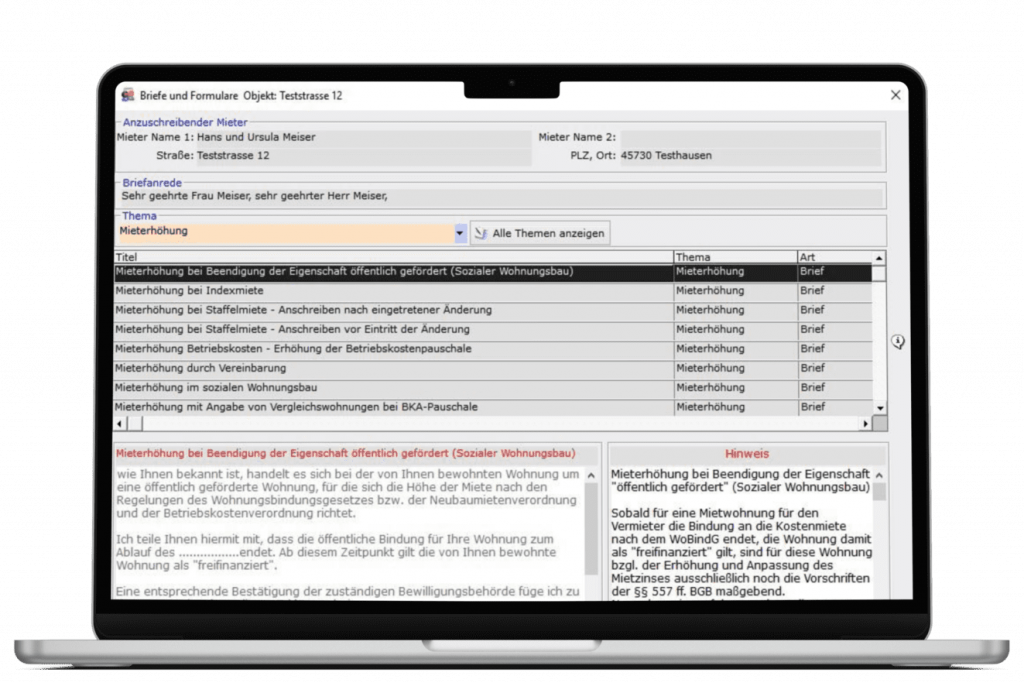Click the red letter title heading
The image size is (1024, 683).
[x=345, y=453]
